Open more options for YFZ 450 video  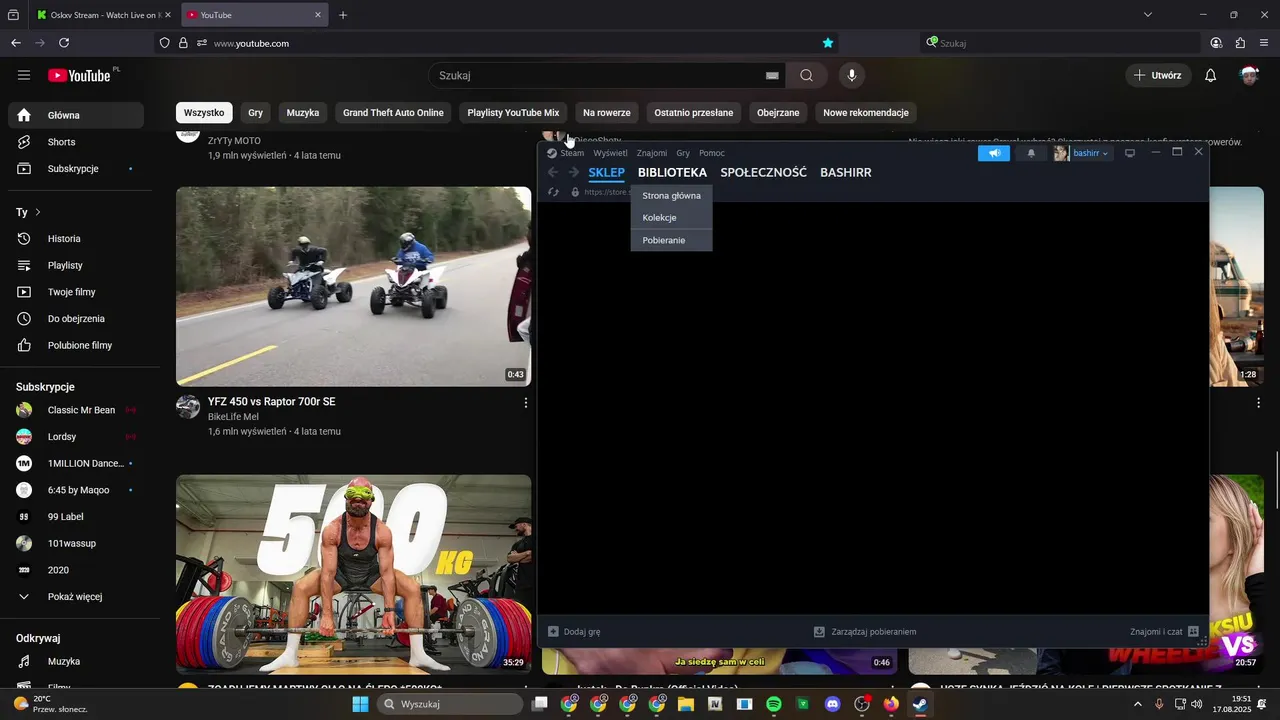click(526, 402)
